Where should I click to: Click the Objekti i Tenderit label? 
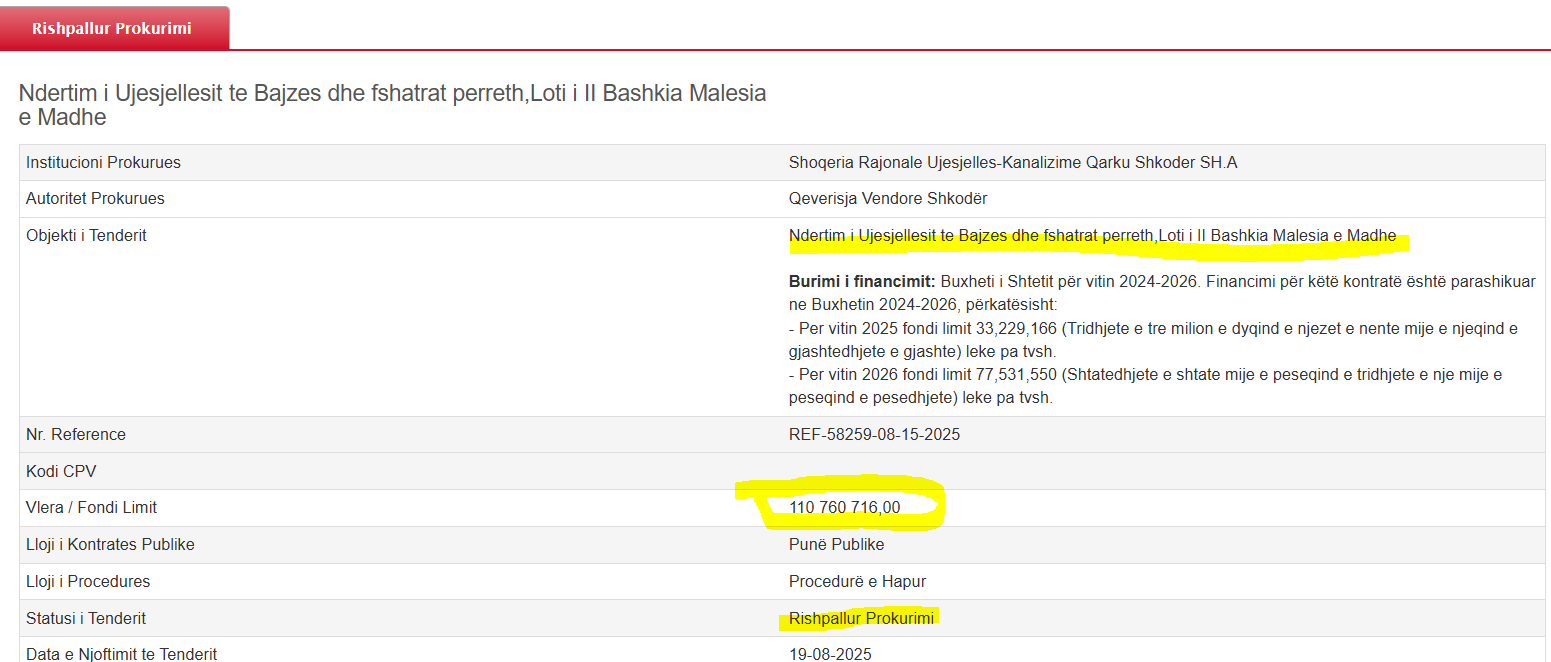coord(86,236)
